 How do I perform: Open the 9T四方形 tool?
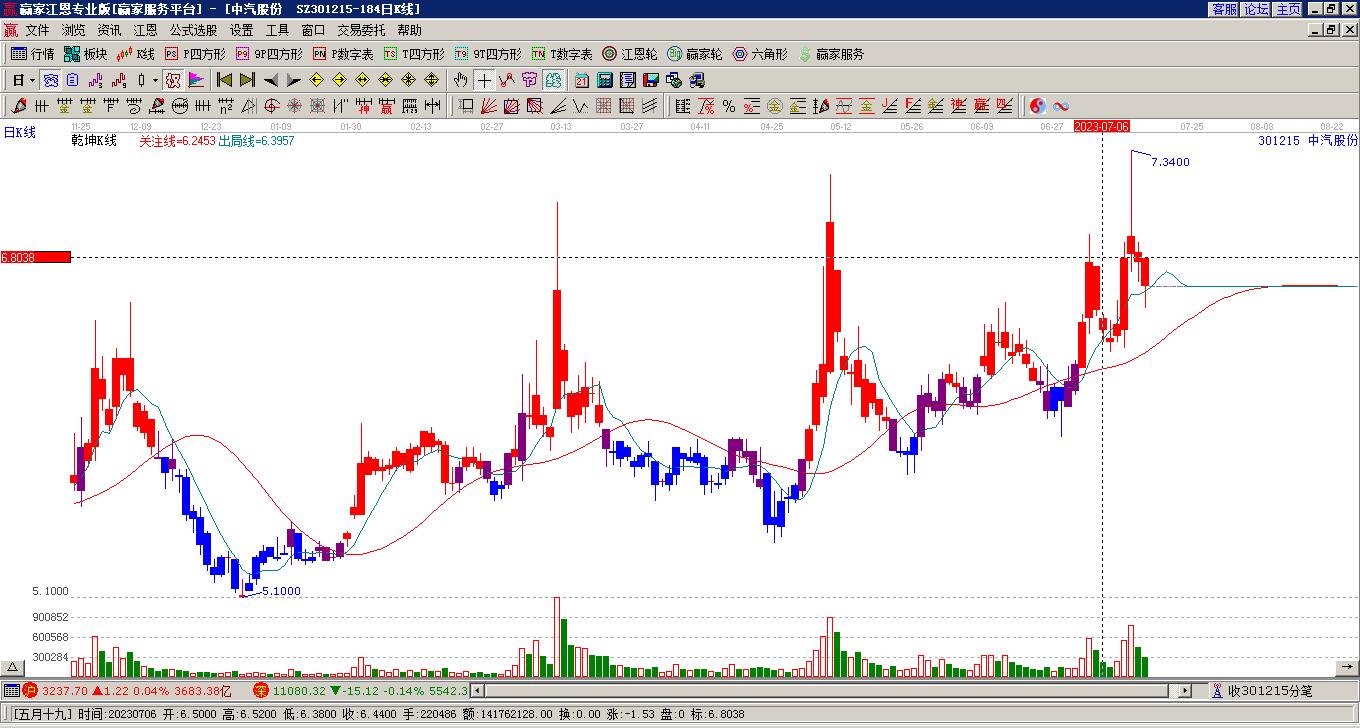point(488,54)
